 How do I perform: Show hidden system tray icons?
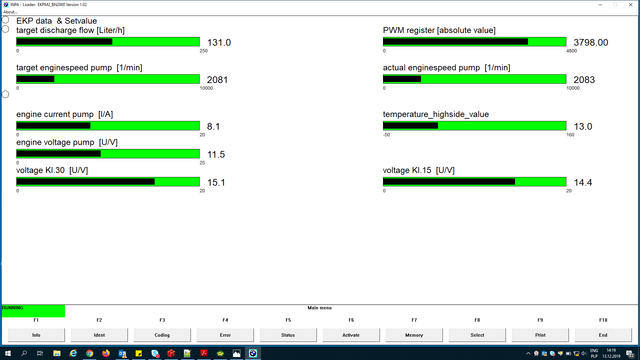coord(528,353)
